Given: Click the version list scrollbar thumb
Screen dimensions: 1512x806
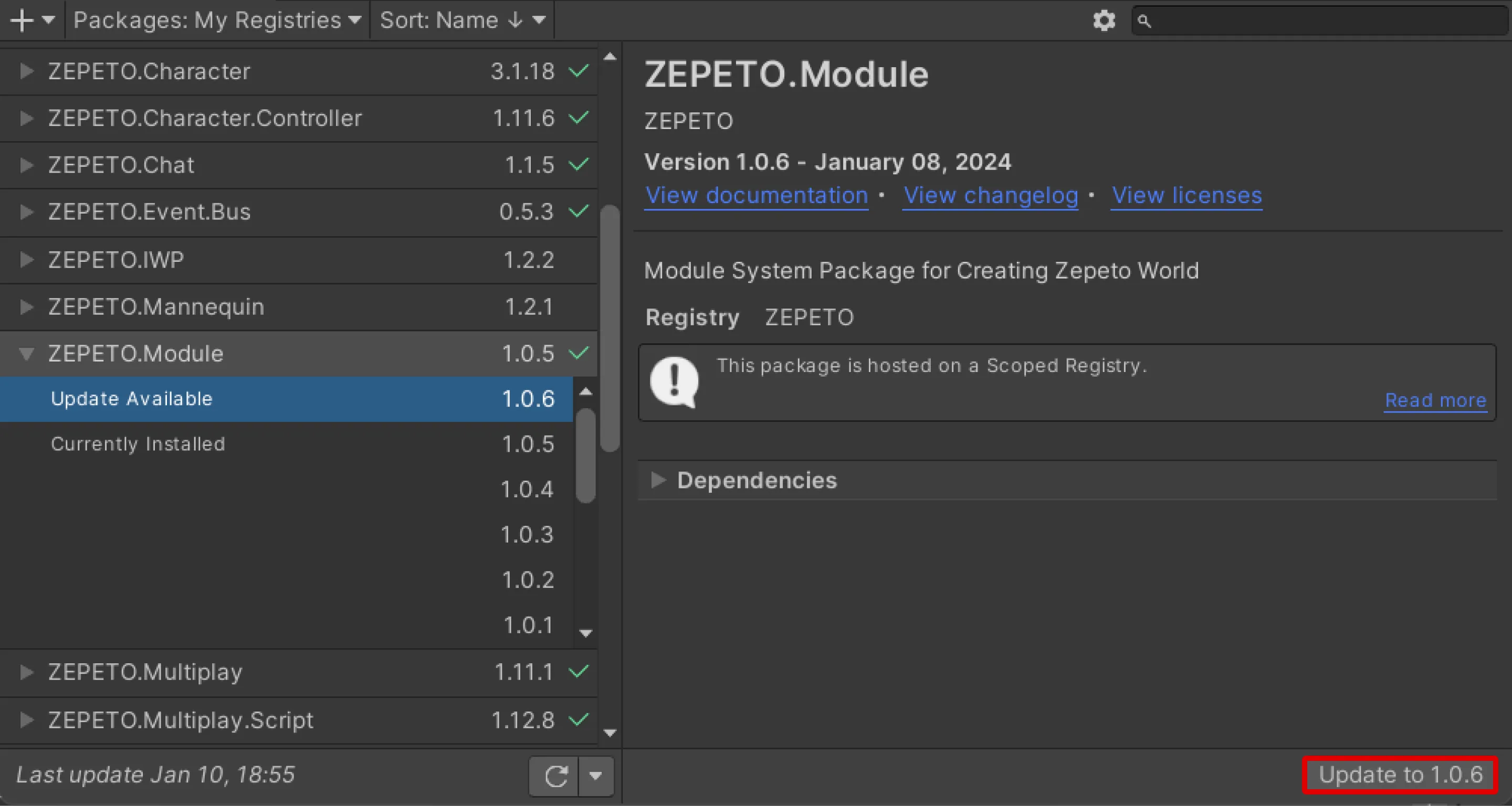Looking at the screenshot, I should pyautogui.click(x=585, y=456).
